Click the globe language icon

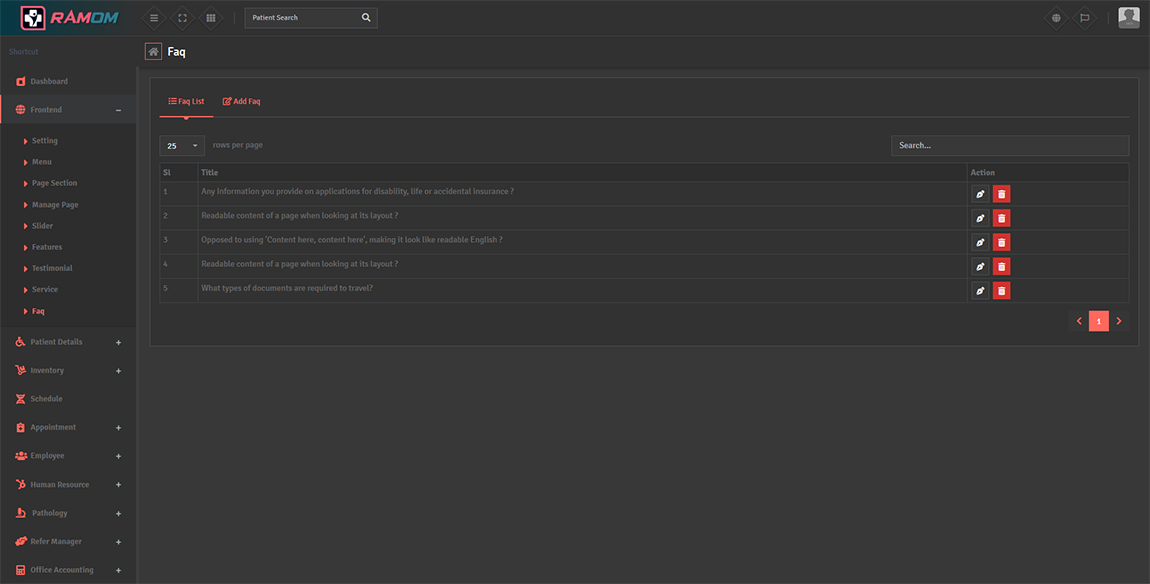pyautogui.click(x=1056, y=18)
